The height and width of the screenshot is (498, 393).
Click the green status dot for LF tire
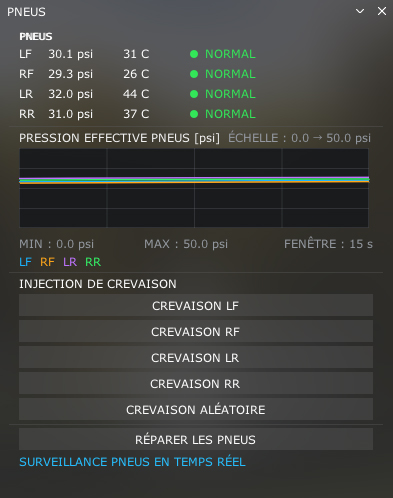tap(194, 54)
